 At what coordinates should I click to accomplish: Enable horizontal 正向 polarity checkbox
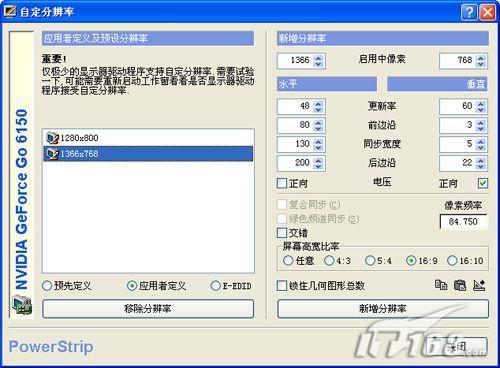[x=282, y=183]
